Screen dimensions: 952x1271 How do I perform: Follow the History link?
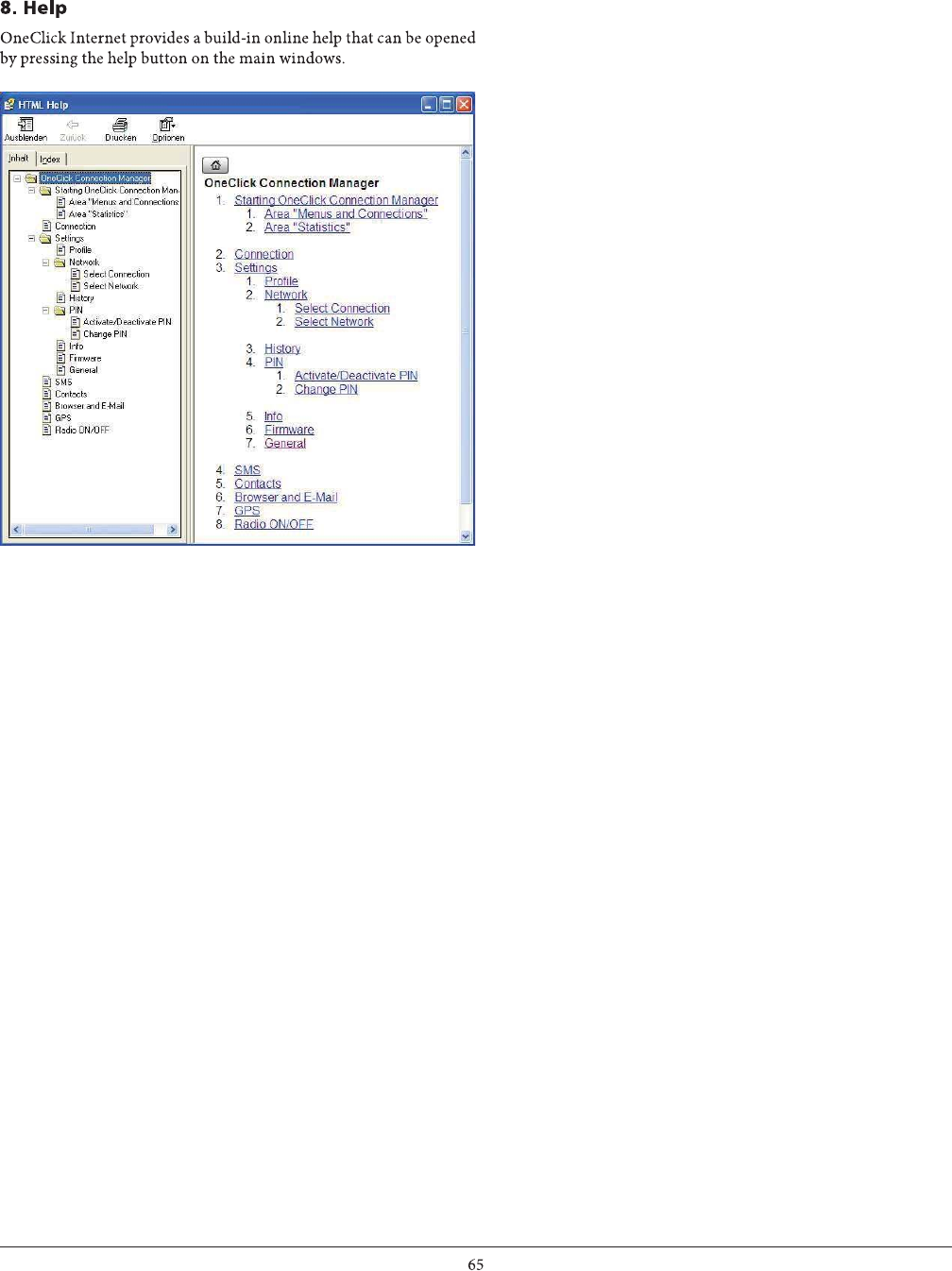(x=282, y=349)
